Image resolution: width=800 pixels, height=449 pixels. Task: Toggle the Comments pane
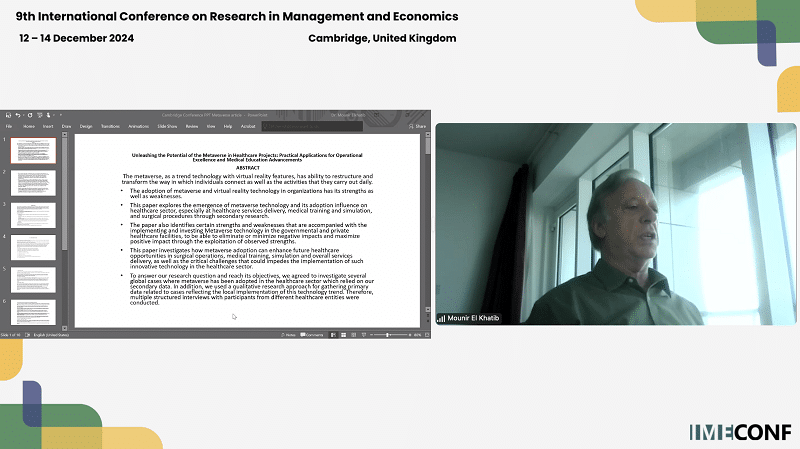click(x=314, y=335)
